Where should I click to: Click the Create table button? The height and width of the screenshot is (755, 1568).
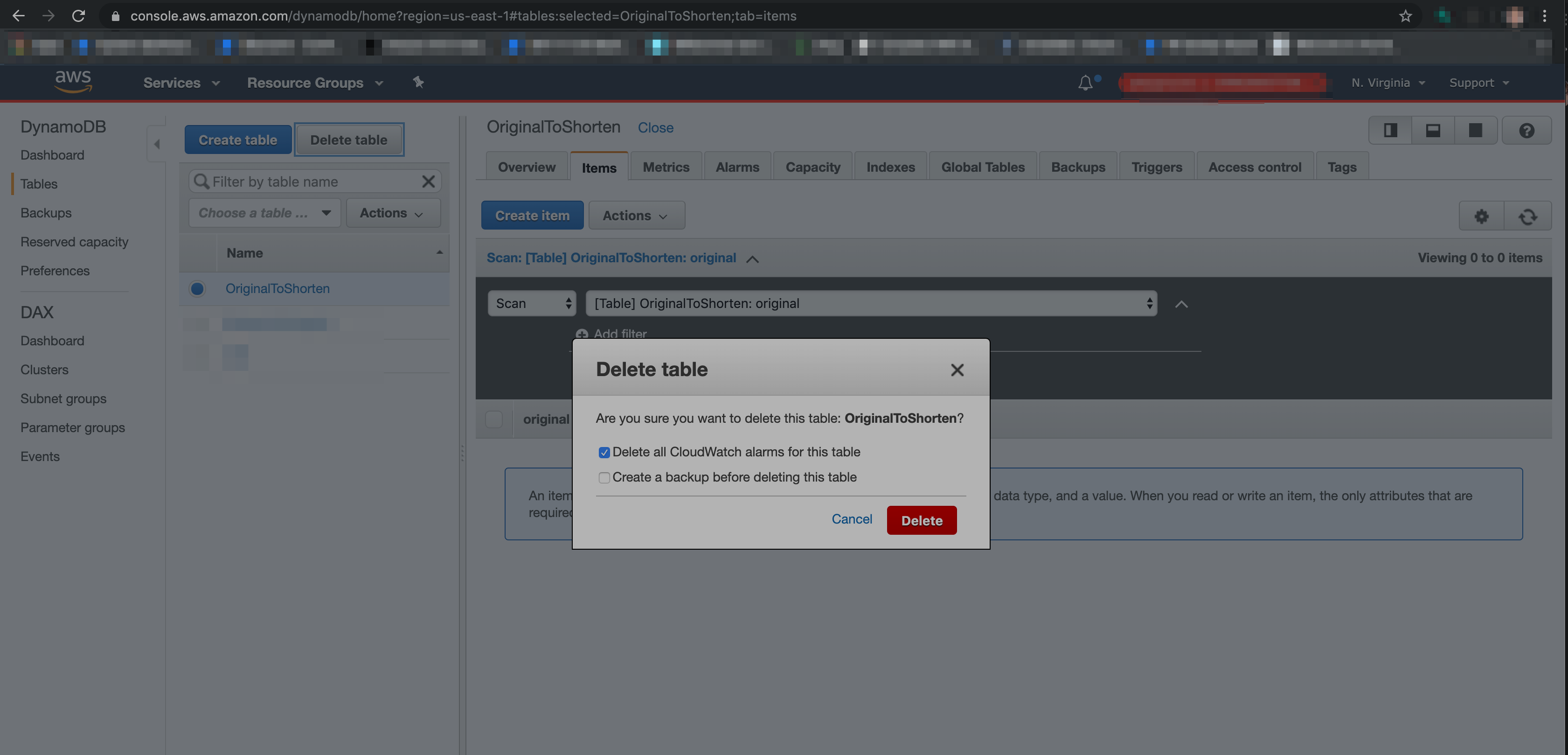pos(237,140)
